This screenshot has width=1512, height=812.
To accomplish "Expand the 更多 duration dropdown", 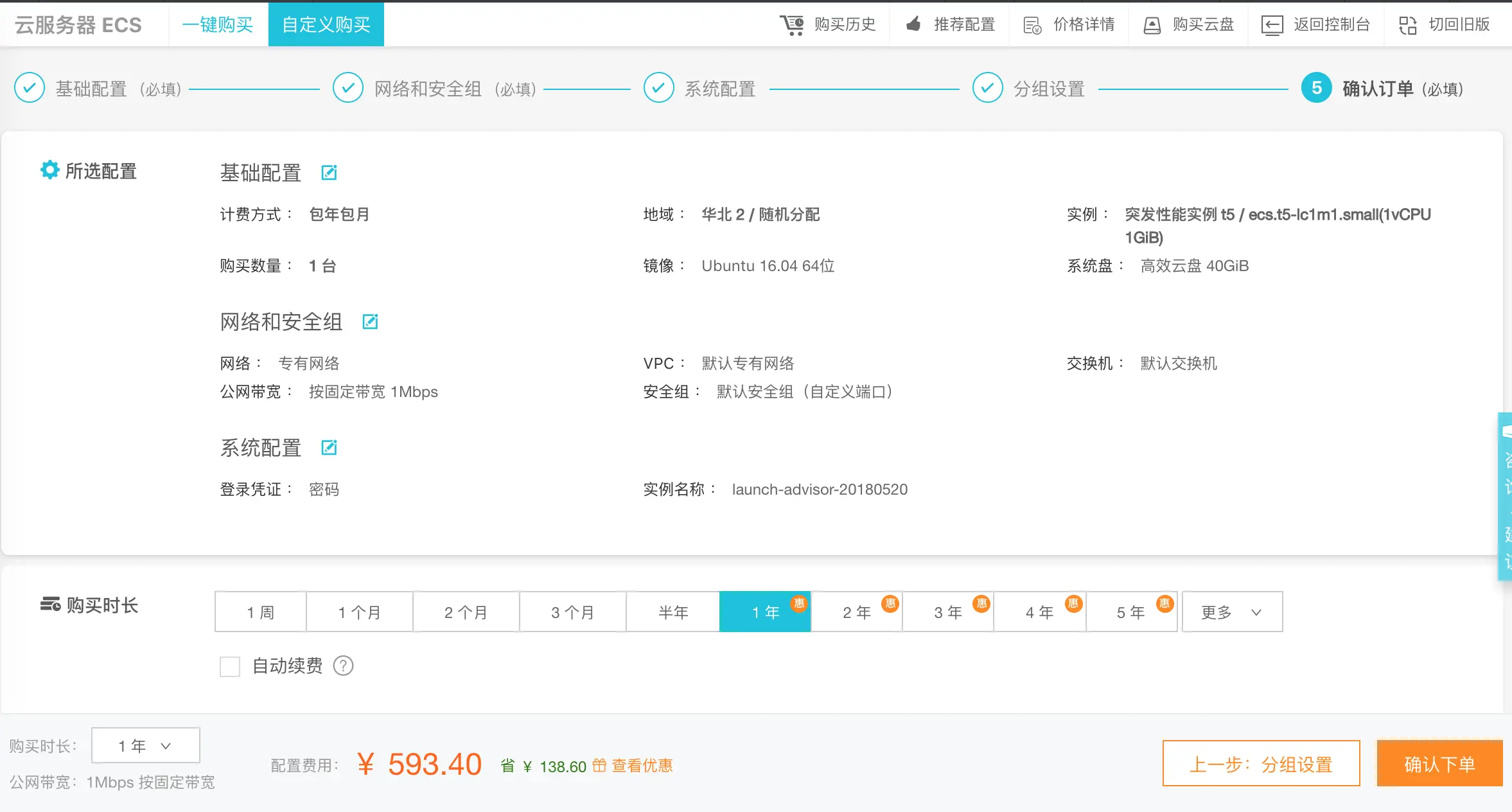I will [x=1232, y=612].
